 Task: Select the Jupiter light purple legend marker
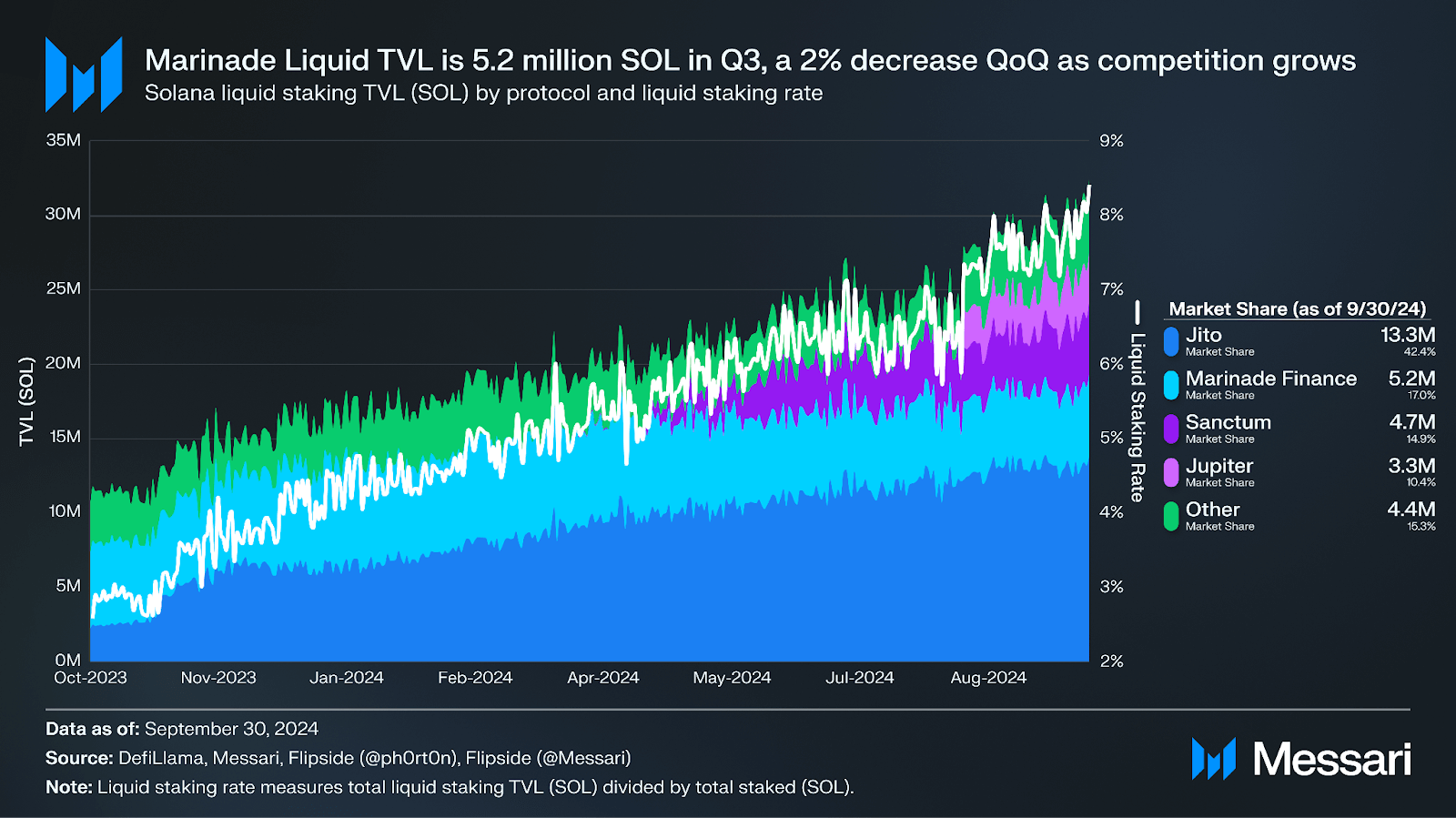point(1171,472)
